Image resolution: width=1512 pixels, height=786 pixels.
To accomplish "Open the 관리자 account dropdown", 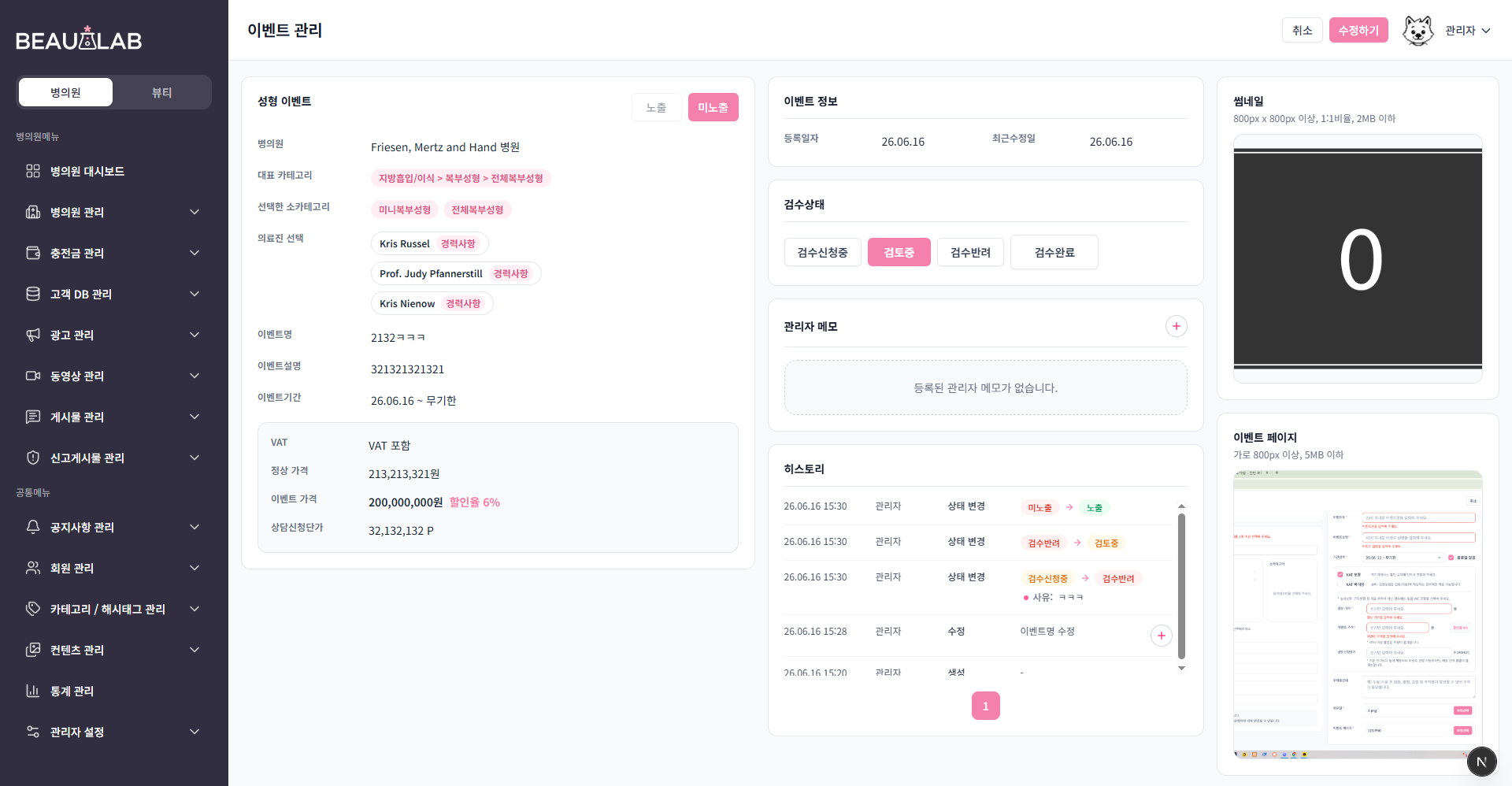I will [x=1468, y=31].
